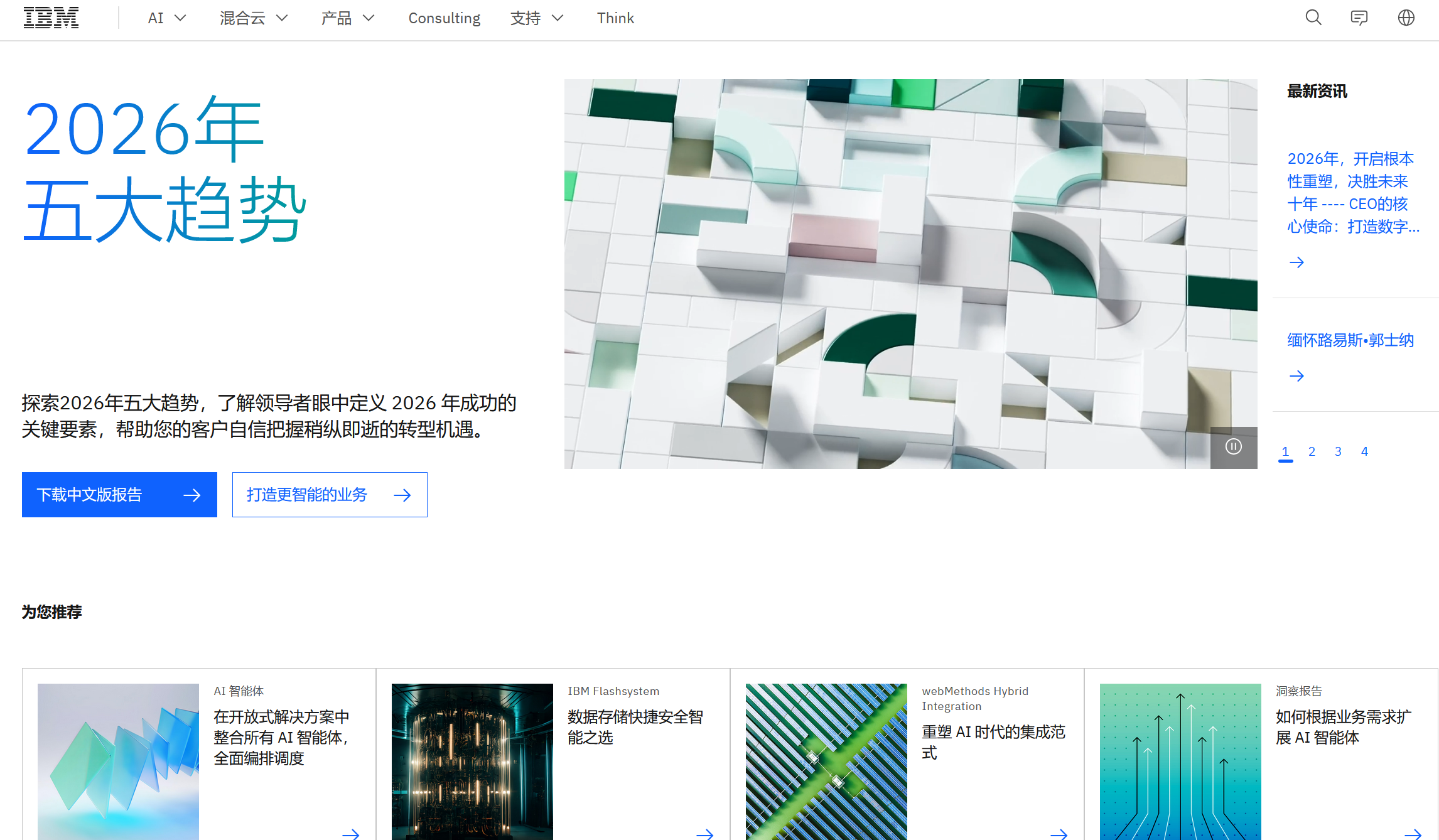Expand the 产品 navigation dropdown
Viewport: 1439px width, 840px height.
pyautogui.click(x=347, y=18)
